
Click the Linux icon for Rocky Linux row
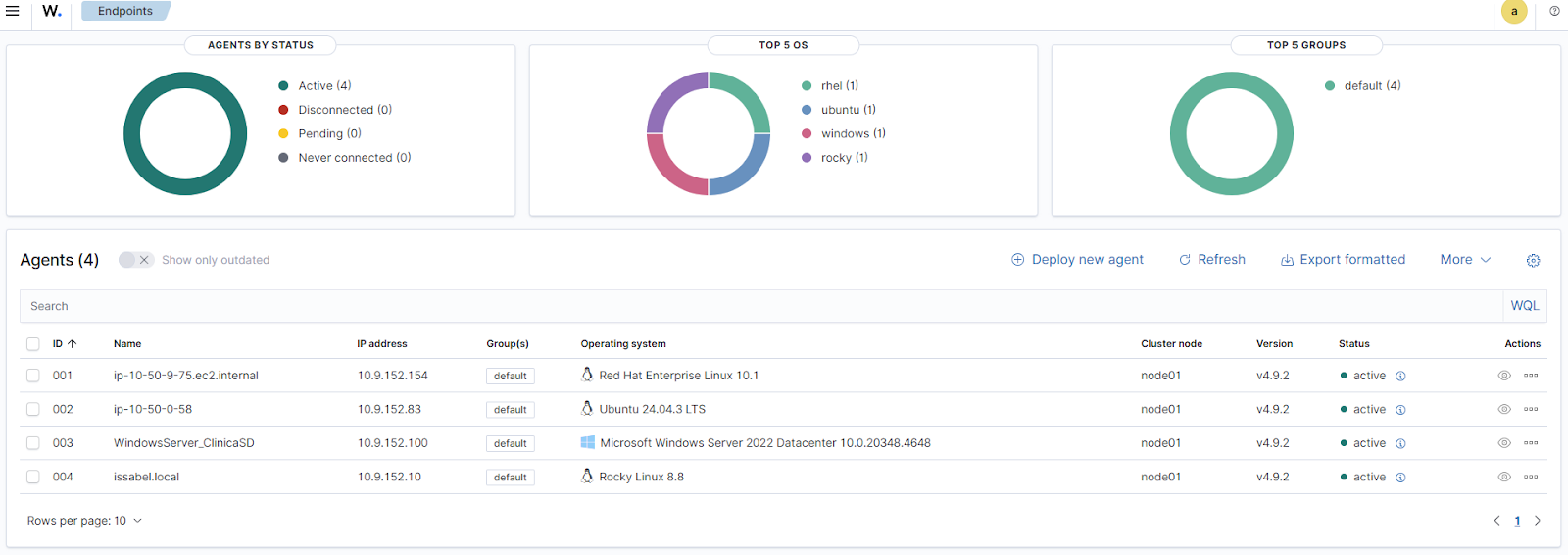pos(587,476)
